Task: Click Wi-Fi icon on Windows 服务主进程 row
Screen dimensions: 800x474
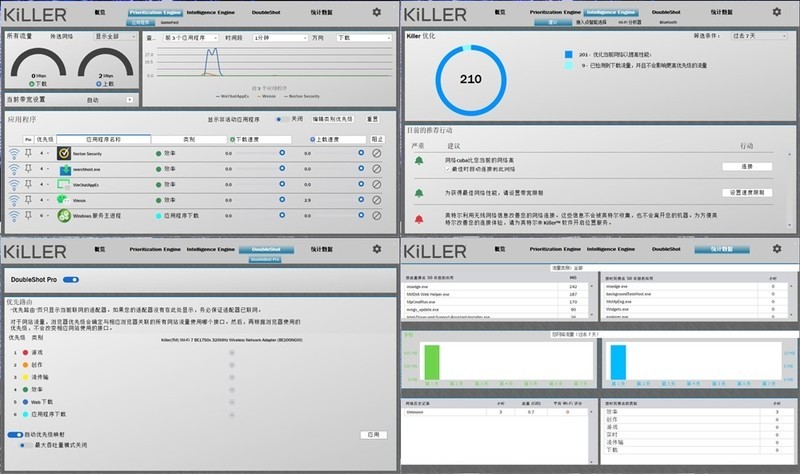Action: coord(14,216)
